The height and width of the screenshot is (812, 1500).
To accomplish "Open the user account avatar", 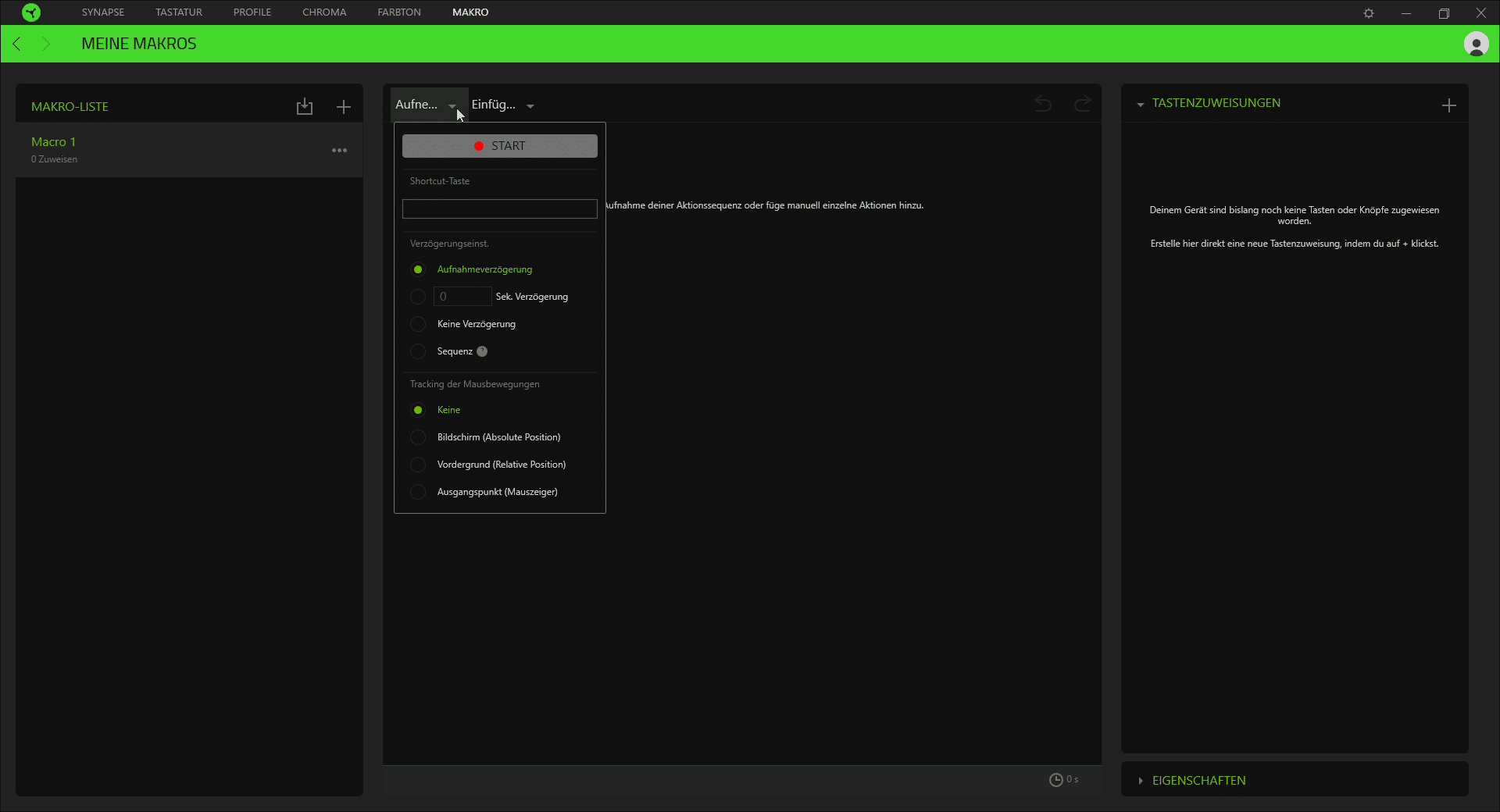I will tap(1476, 44).
